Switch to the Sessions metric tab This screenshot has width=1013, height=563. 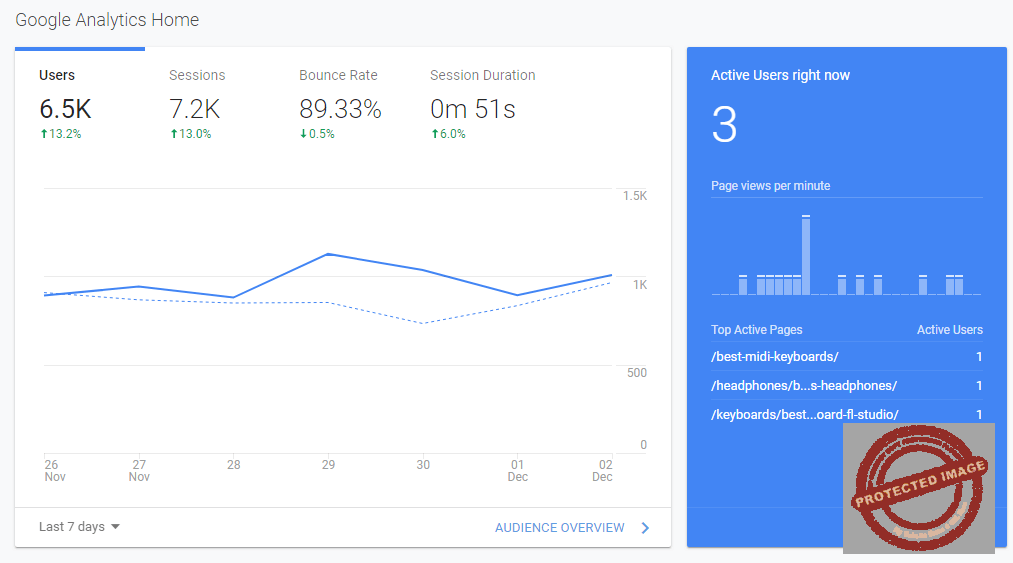196,105
